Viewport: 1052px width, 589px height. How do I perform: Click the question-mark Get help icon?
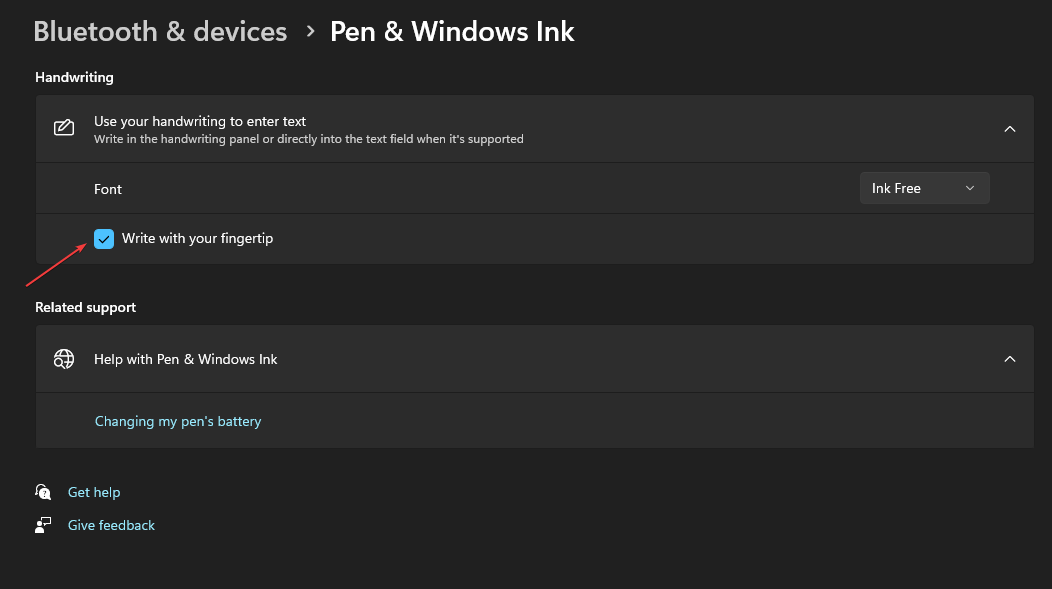pos(43,492)
